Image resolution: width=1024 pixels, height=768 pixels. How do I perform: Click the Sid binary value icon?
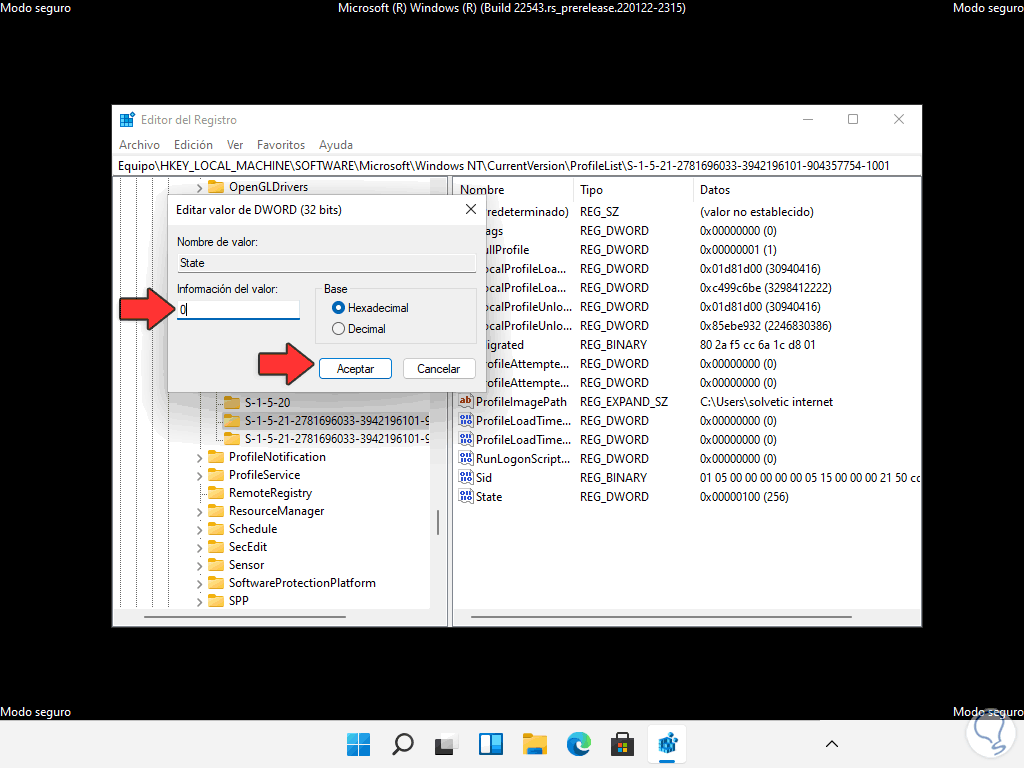(466, 477)
